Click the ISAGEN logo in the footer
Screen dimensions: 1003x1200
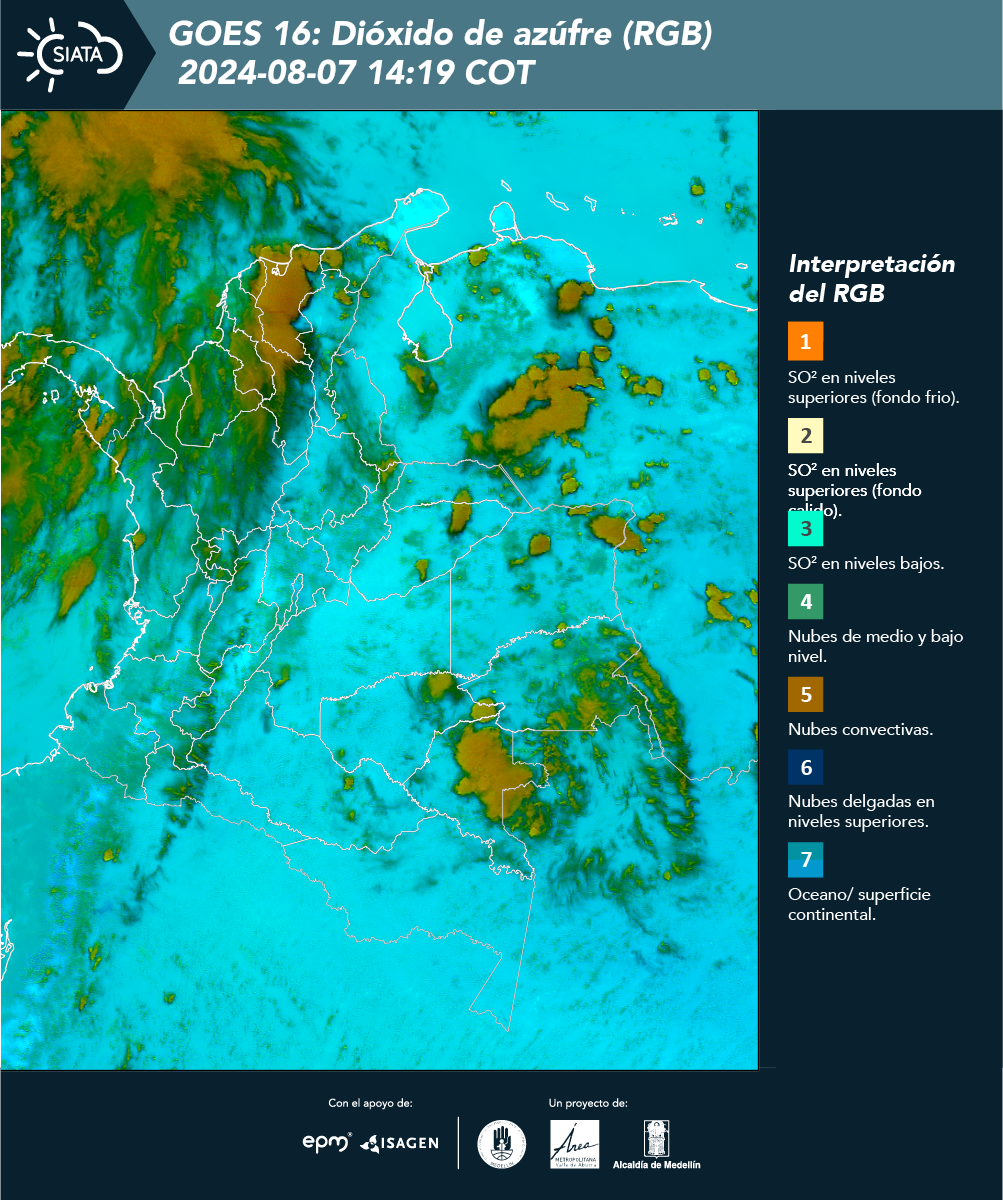(399, 1142)
